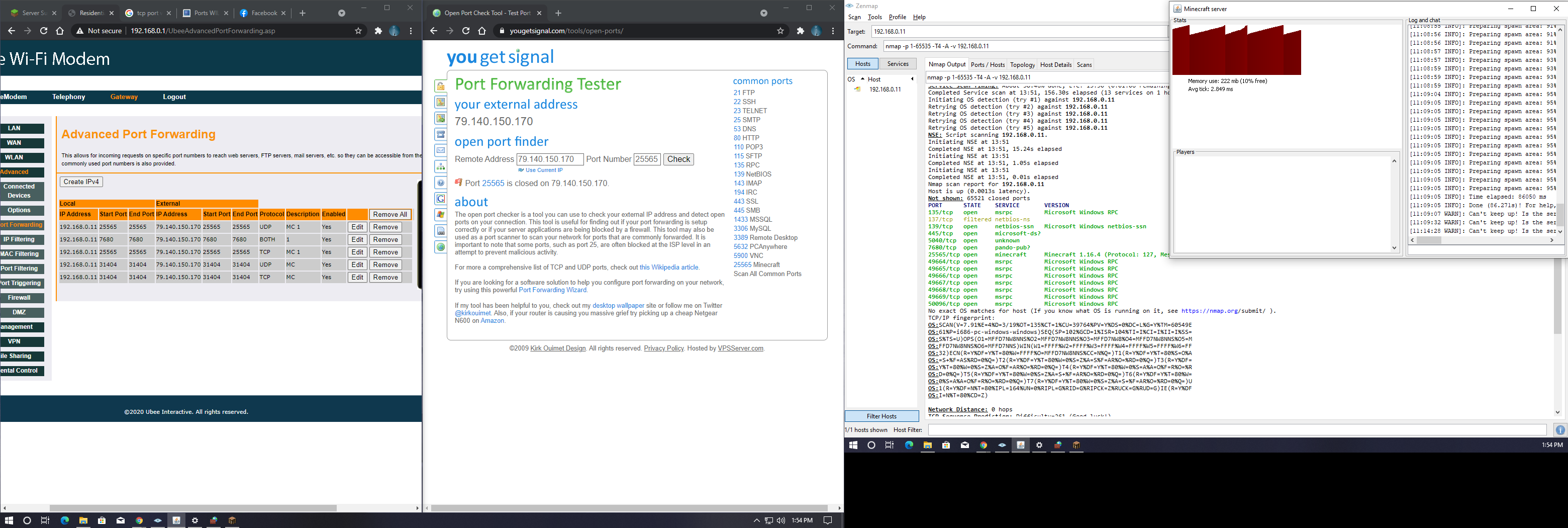Bookmark the 192.168.0.1 page with the star
Image resolution: width=1568 pixels, height=528 pixels.
point(358,31)
